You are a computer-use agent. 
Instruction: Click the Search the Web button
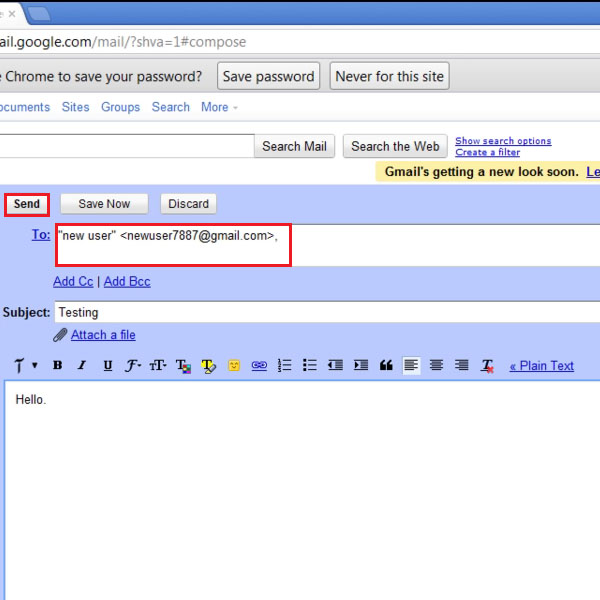[395, 146]
